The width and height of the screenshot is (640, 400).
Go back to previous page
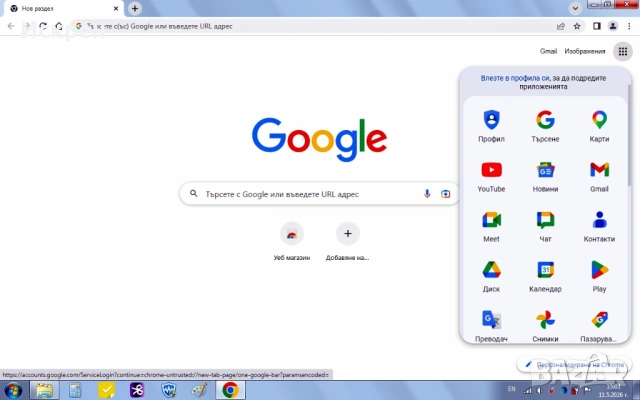point(11,26)
